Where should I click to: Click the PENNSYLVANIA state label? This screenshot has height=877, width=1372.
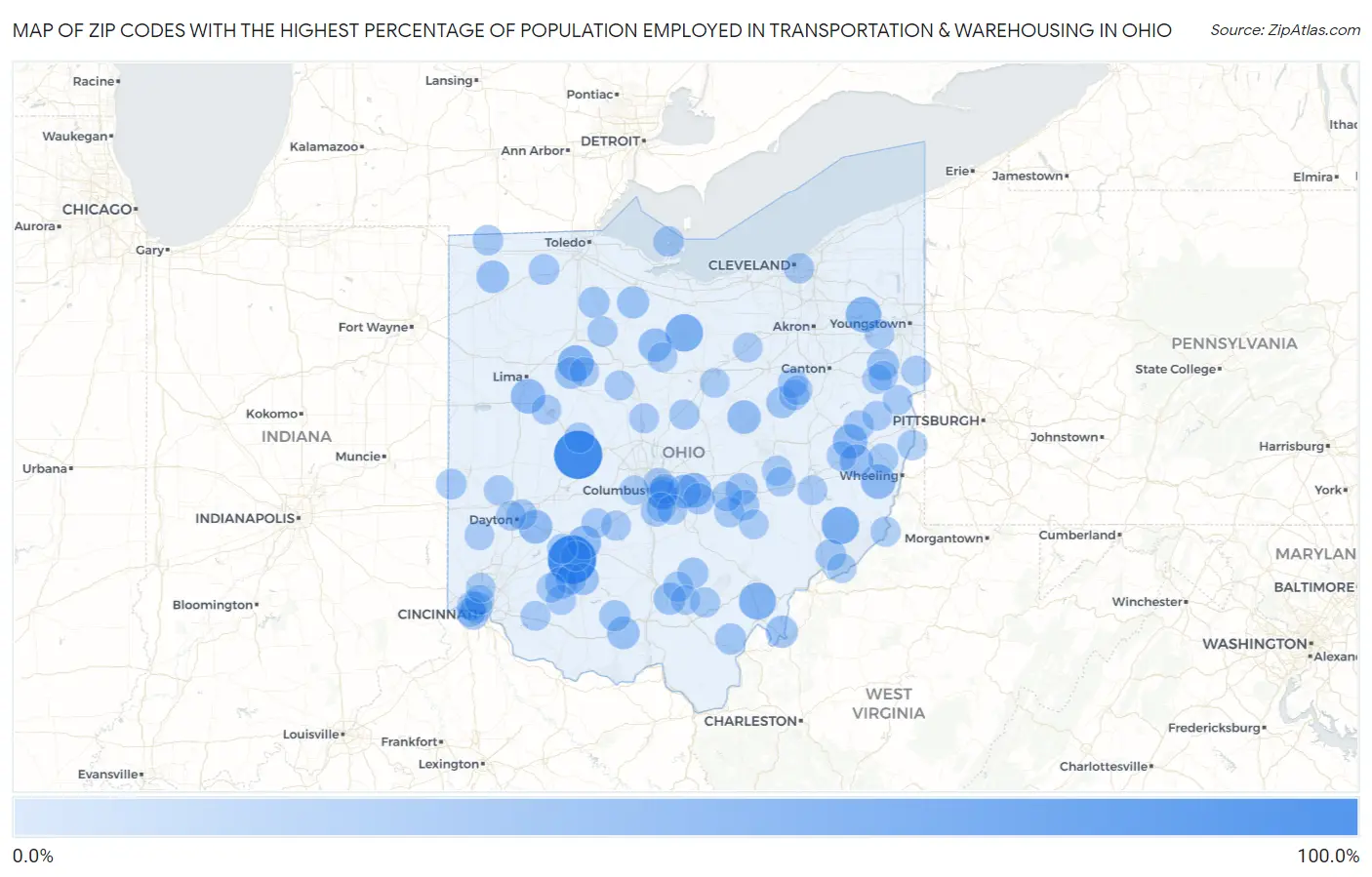tap(1234, 343)
